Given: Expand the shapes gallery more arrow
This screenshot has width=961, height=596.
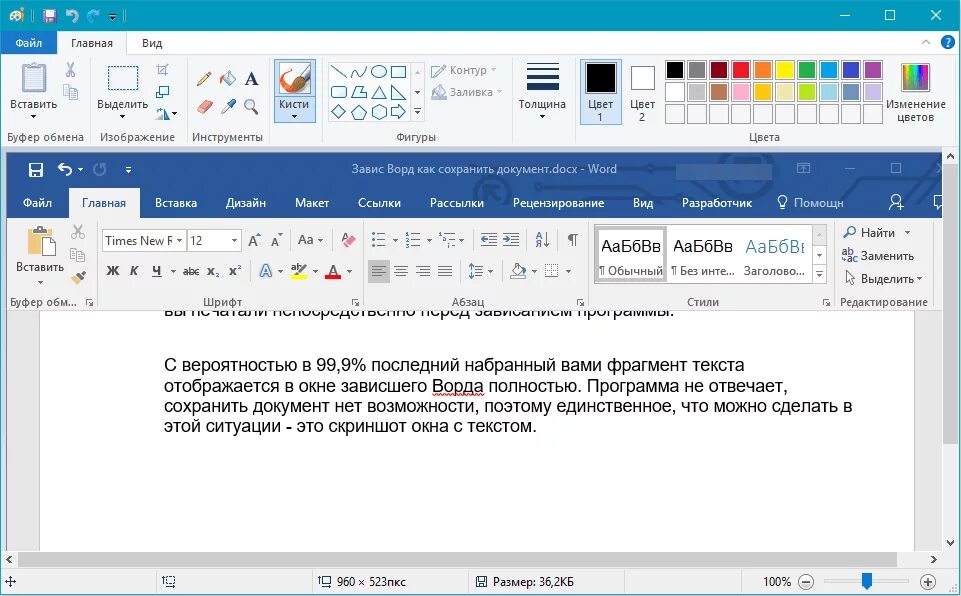Looking at the screenshot, I should tap(417, 112).
